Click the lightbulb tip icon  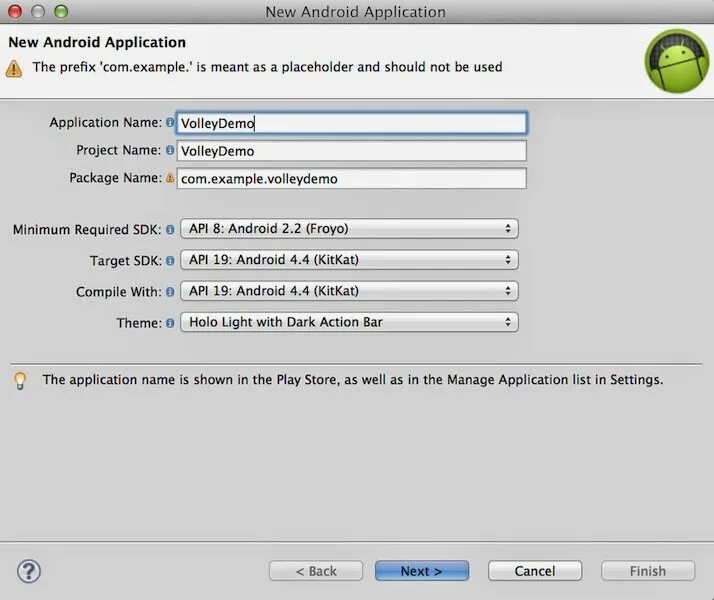(20, 381)
